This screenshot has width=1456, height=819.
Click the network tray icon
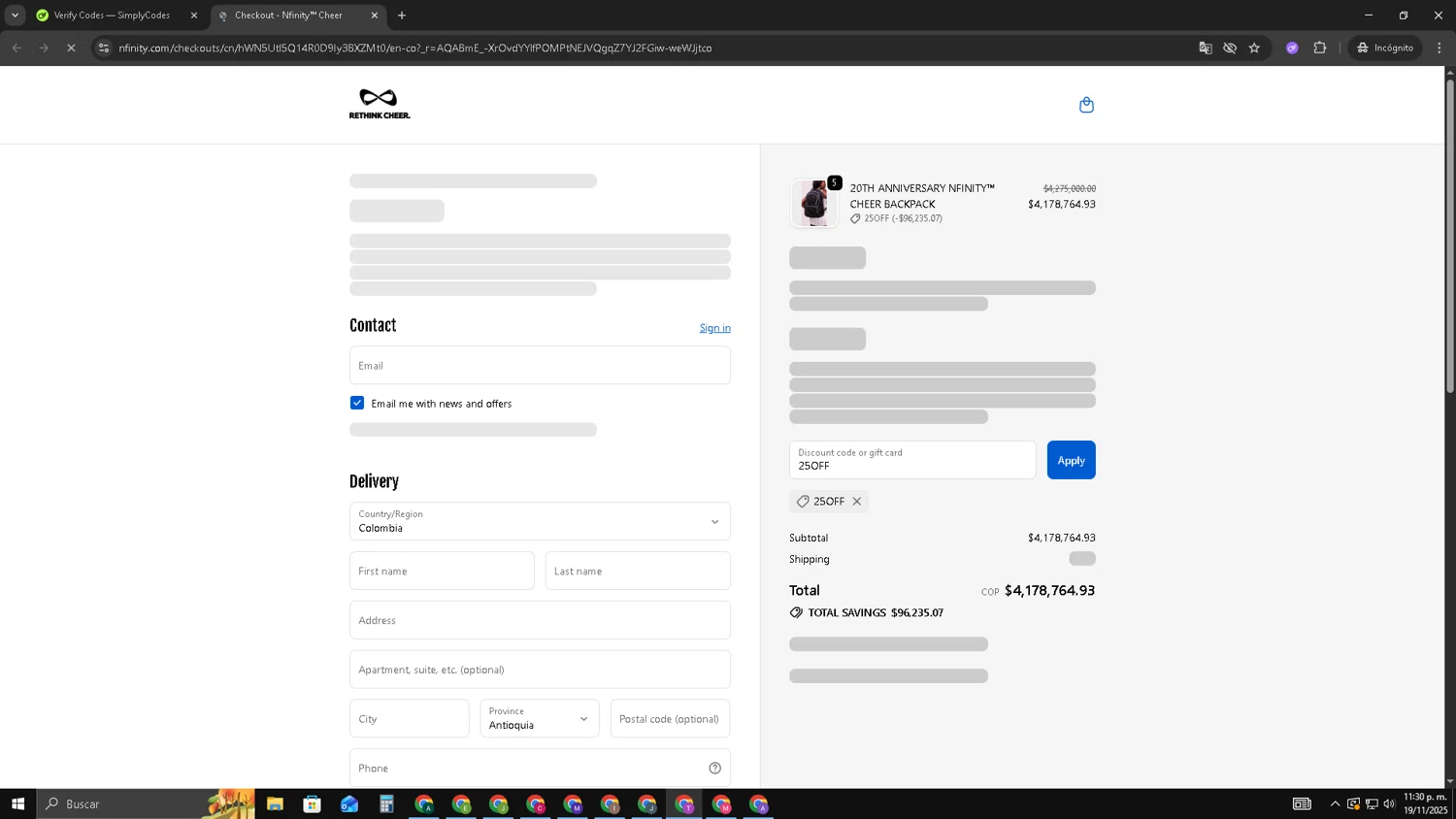tap(1372, 803)
